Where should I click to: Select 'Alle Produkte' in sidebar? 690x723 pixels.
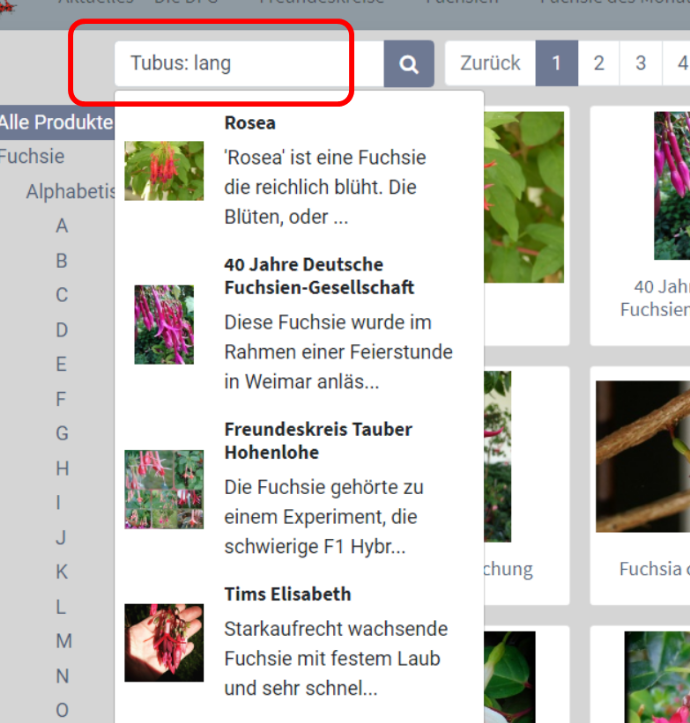56,123
